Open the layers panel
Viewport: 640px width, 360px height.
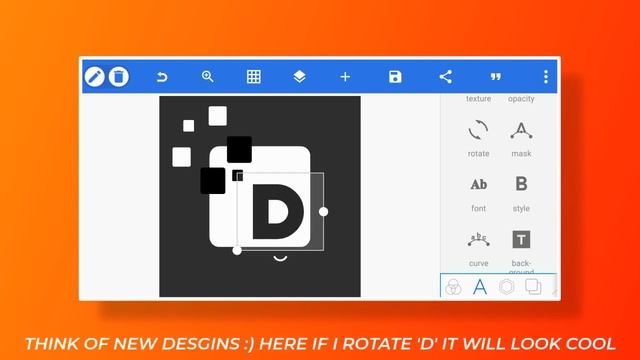(300, 77)
